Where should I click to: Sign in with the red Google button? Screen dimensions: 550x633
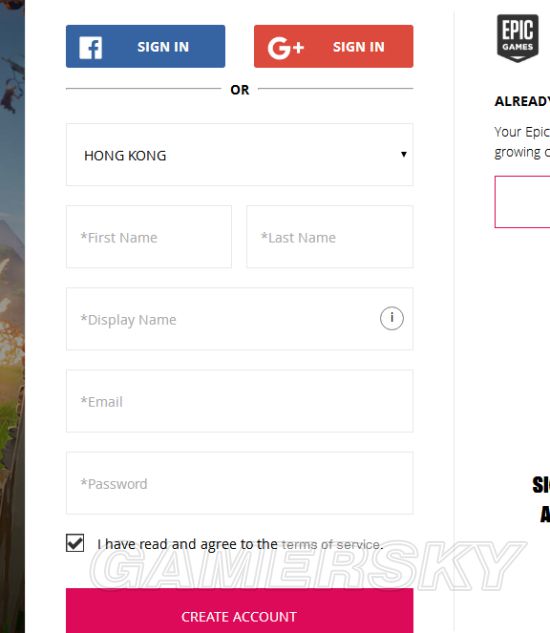[x=334, y=46]
